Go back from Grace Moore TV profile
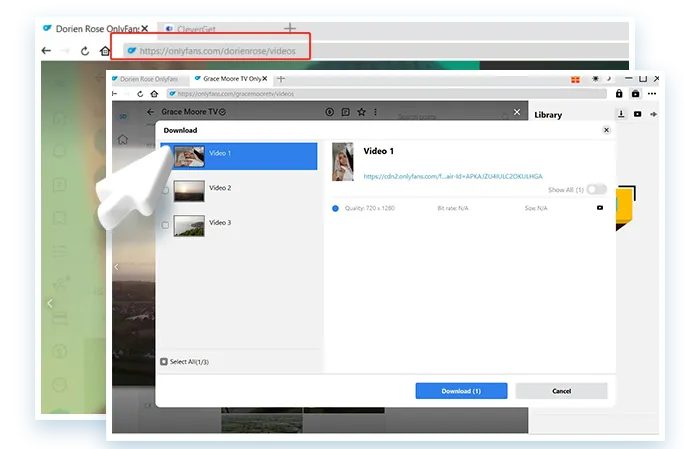 tap(150, 112)
